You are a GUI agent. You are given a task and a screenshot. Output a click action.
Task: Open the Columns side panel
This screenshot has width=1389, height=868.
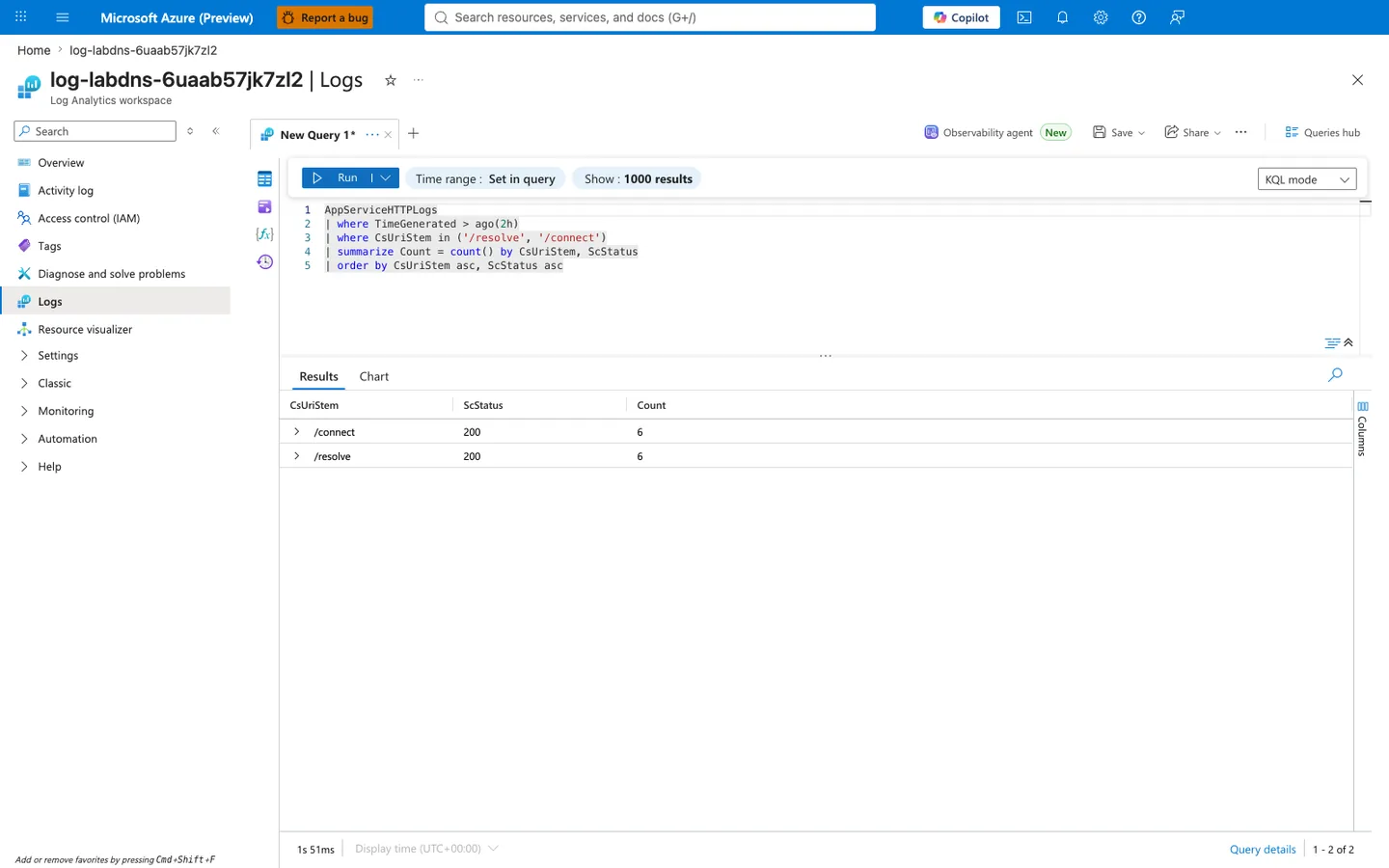1362,428
